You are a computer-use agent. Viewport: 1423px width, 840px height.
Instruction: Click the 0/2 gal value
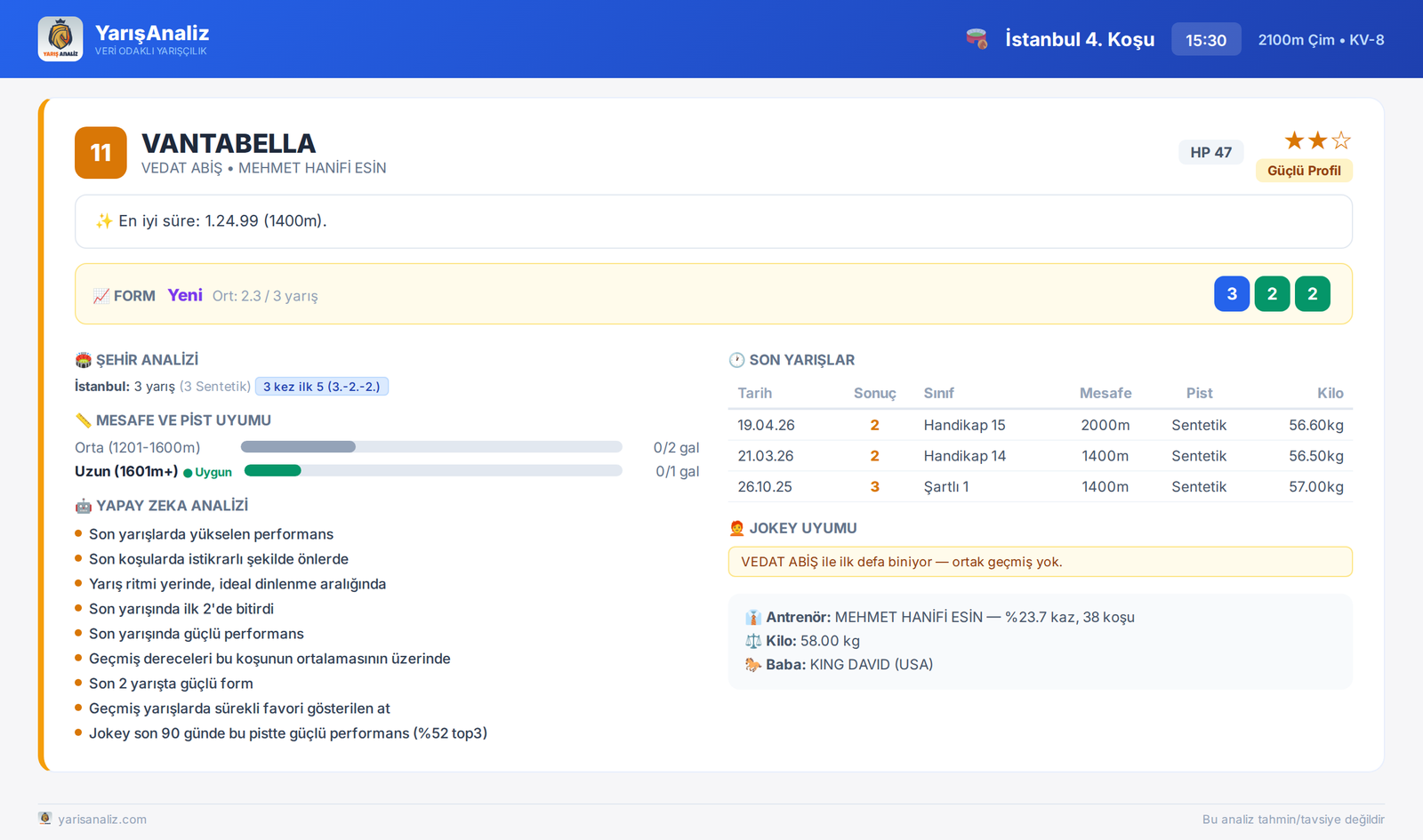tap(676, 447)
